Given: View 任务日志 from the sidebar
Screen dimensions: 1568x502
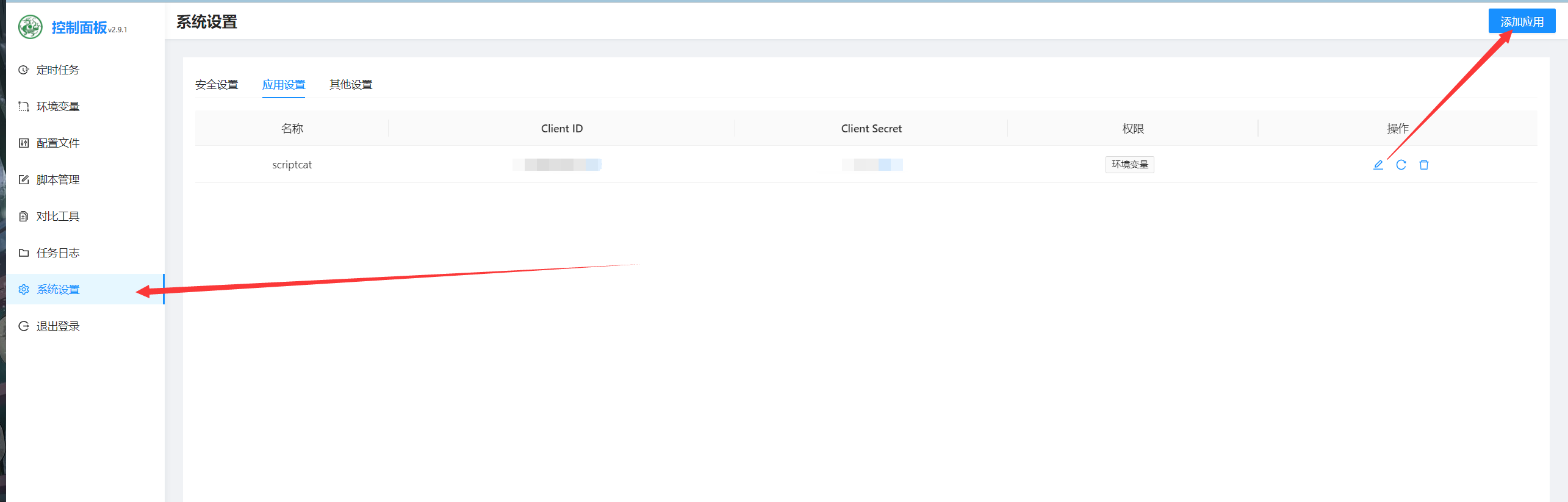Looking at the screenshot, I should pyautogui.click(x=85, y=253).
